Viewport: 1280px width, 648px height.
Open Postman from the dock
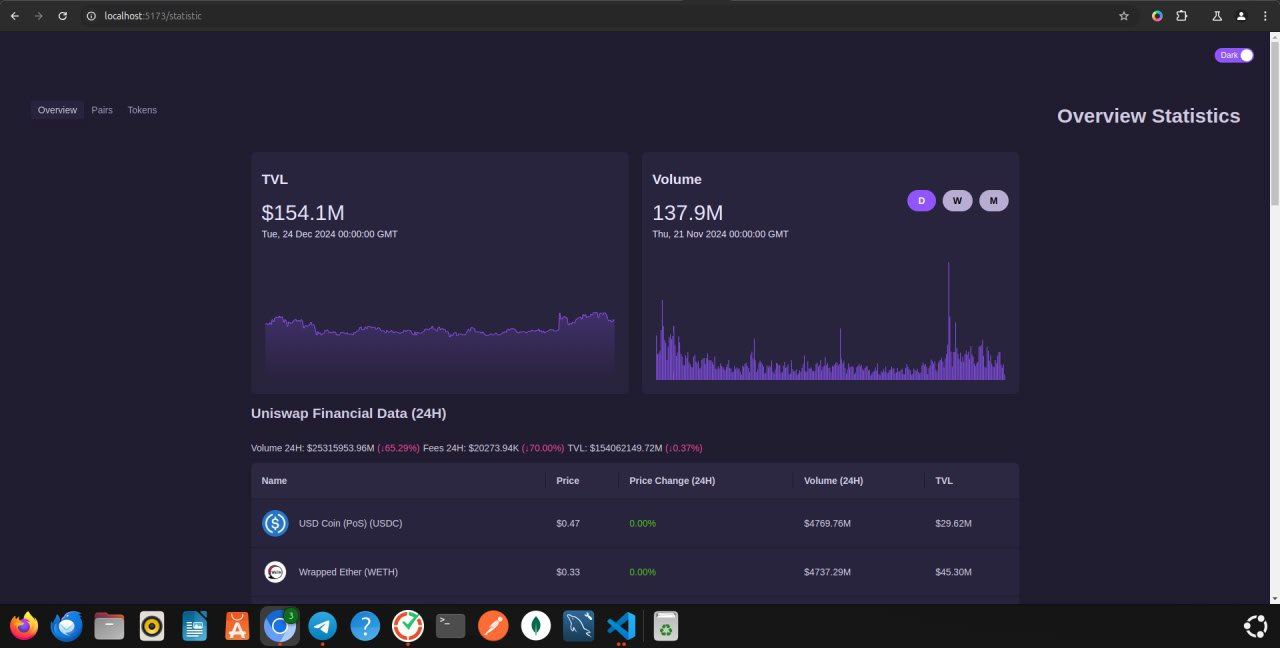pos(493,627)
